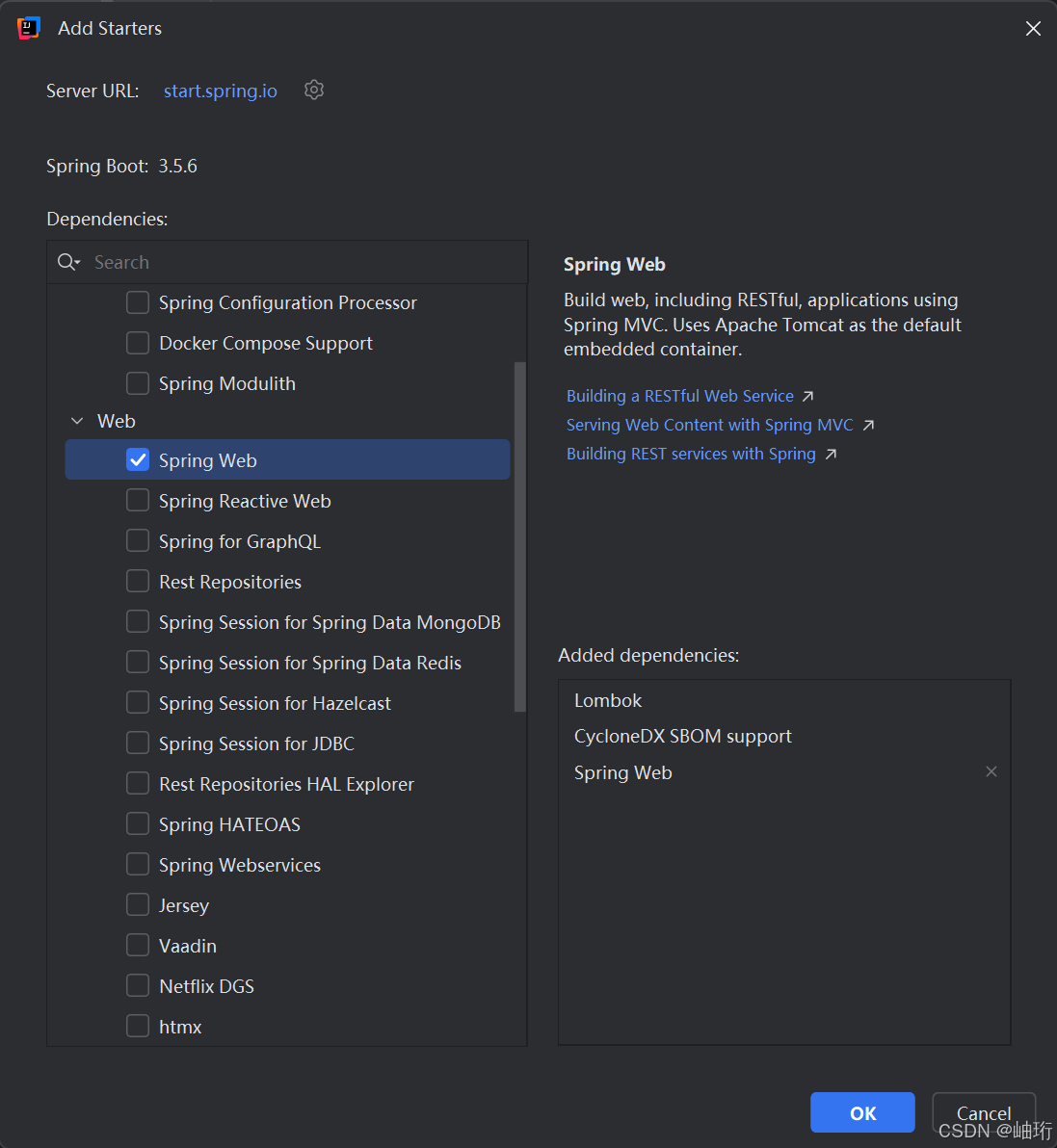The height and width of the screenshot is (1148, 1057).
Task: Enable Docker Compose Support checkbox
Action: click(138, 343)
